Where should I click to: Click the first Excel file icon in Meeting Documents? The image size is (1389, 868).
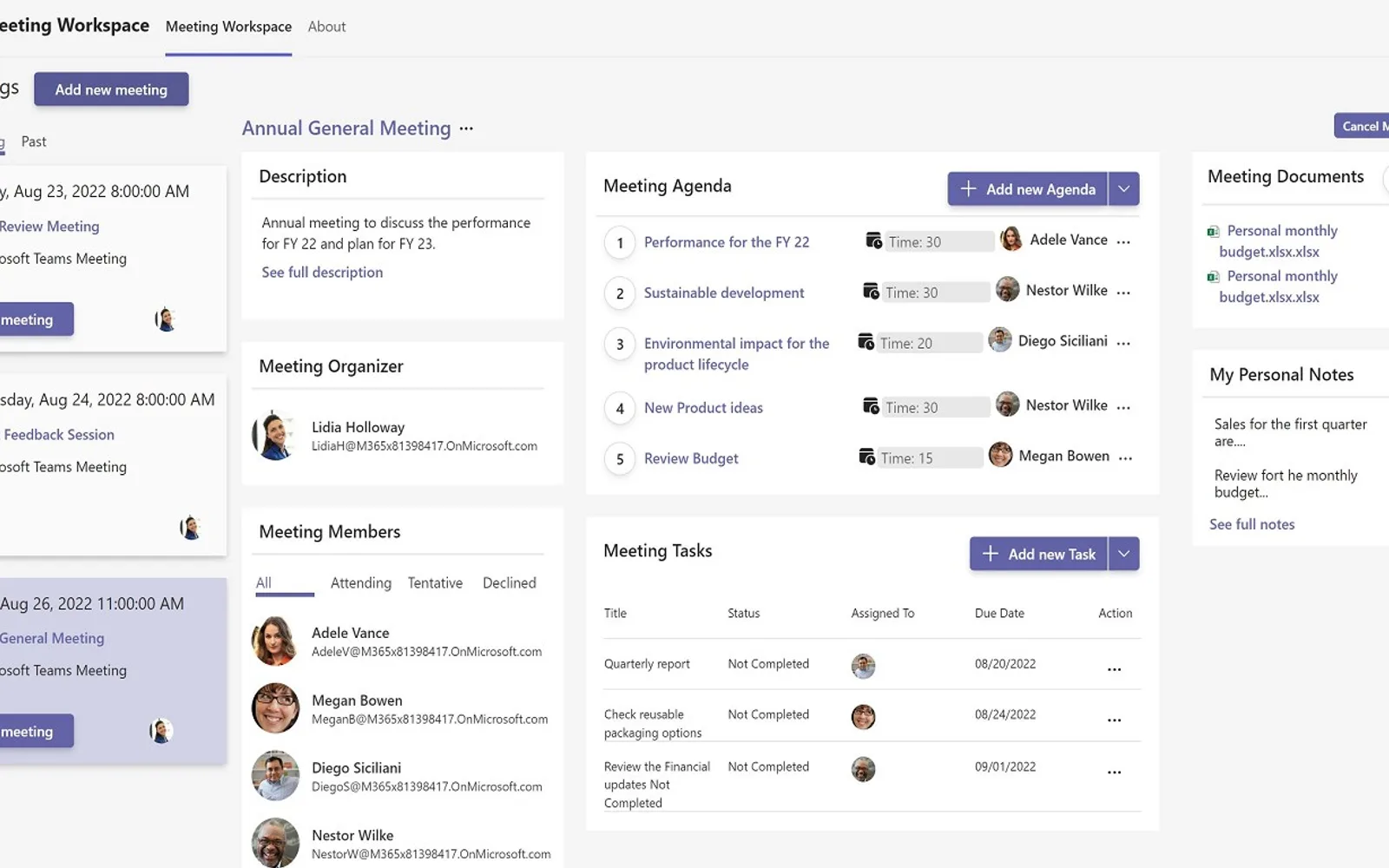click(x=1213, y=232)
